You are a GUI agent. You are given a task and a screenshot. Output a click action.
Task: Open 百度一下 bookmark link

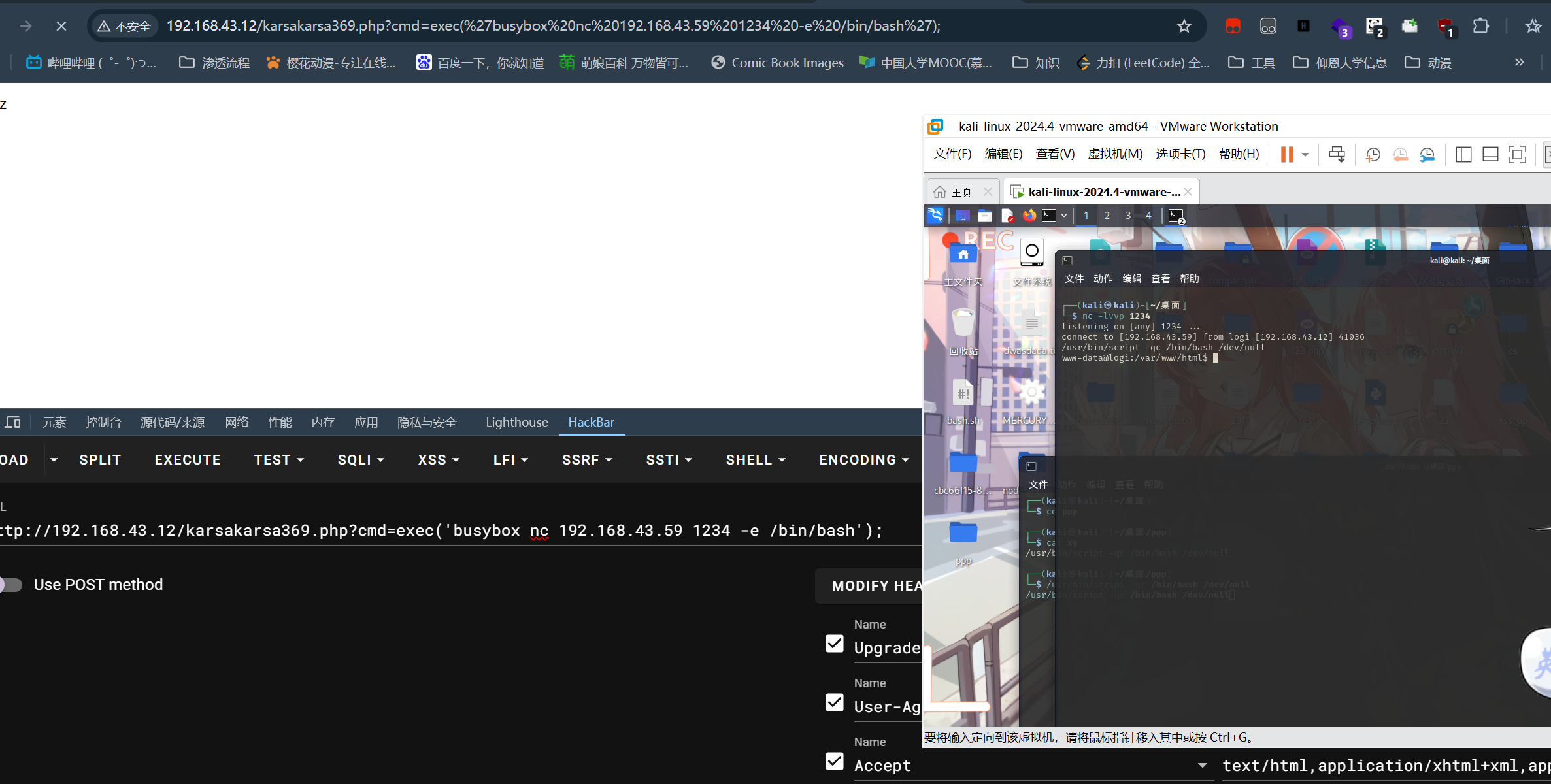click(480, 63)
